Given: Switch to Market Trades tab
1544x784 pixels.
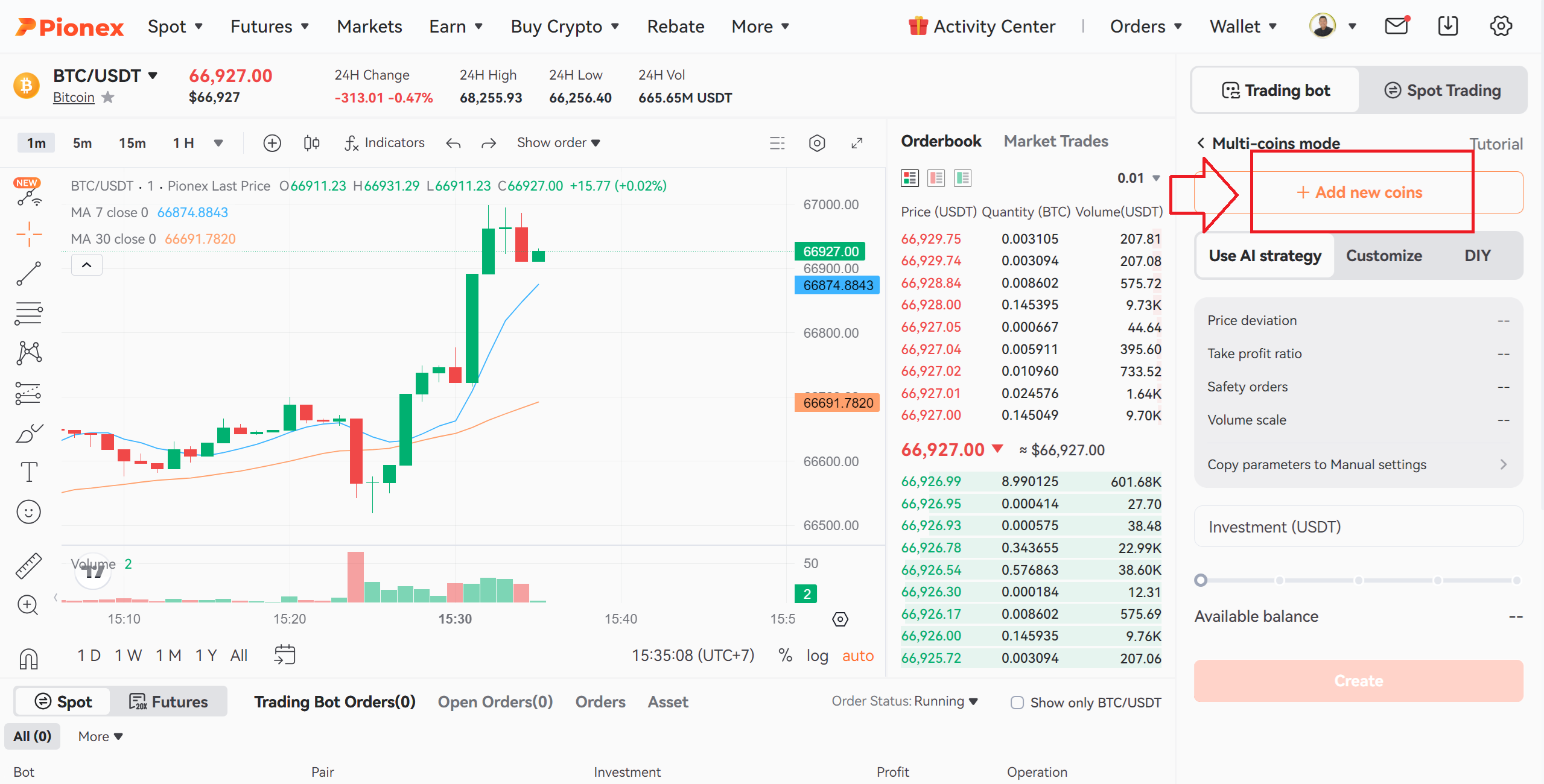Looking at the screenshot, I should point(1056,141).
